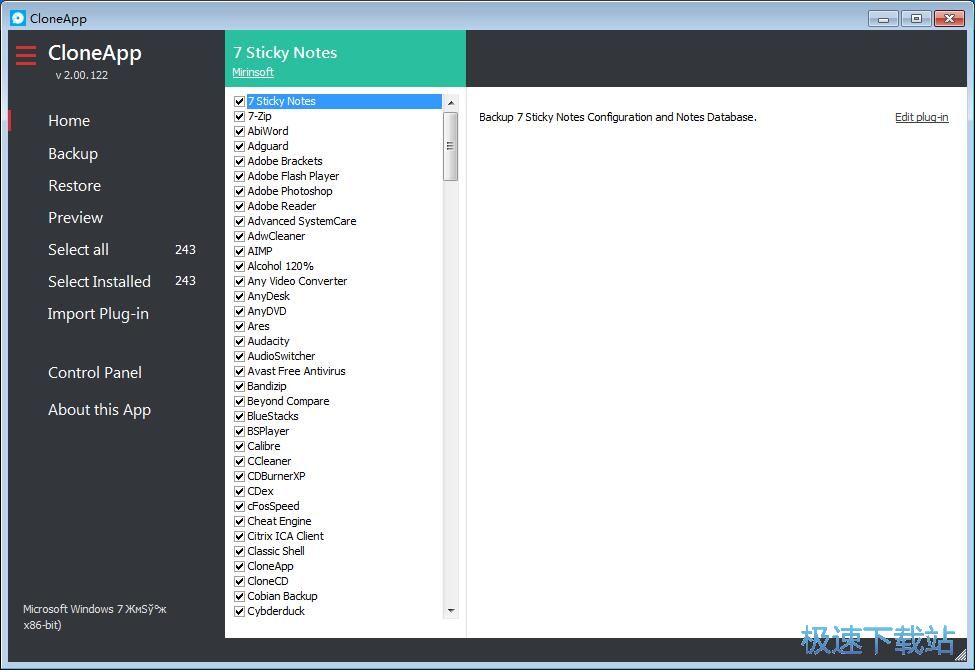The width and height of the screenshot is (975, 670).
Task: Minimize the CloneApp window
Action: 884,19
